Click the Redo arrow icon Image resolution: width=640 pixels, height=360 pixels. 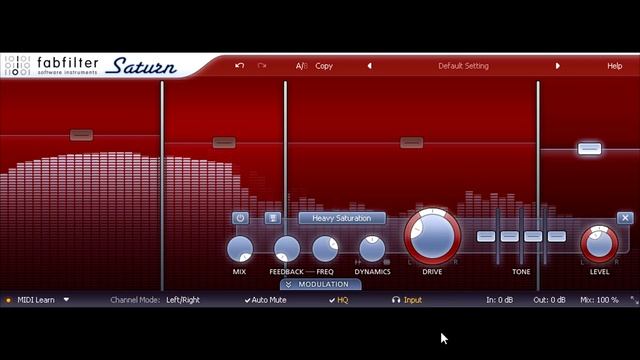pos(262,66)
